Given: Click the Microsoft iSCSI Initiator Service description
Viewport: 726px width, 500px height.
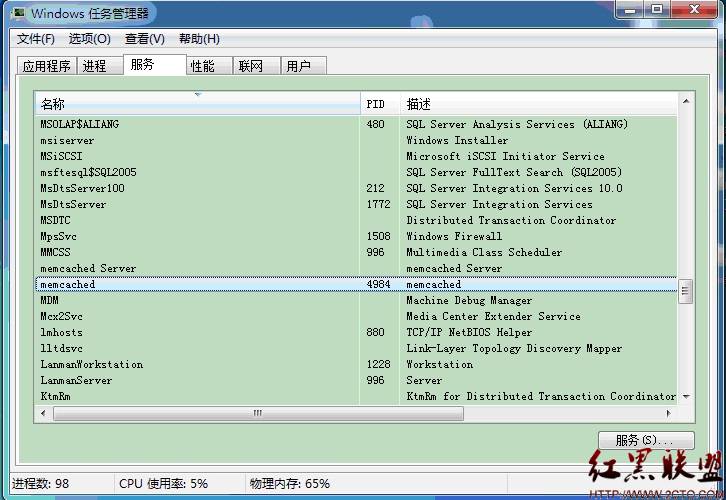Looking at the screenshot, I should (x=506, y=156).
